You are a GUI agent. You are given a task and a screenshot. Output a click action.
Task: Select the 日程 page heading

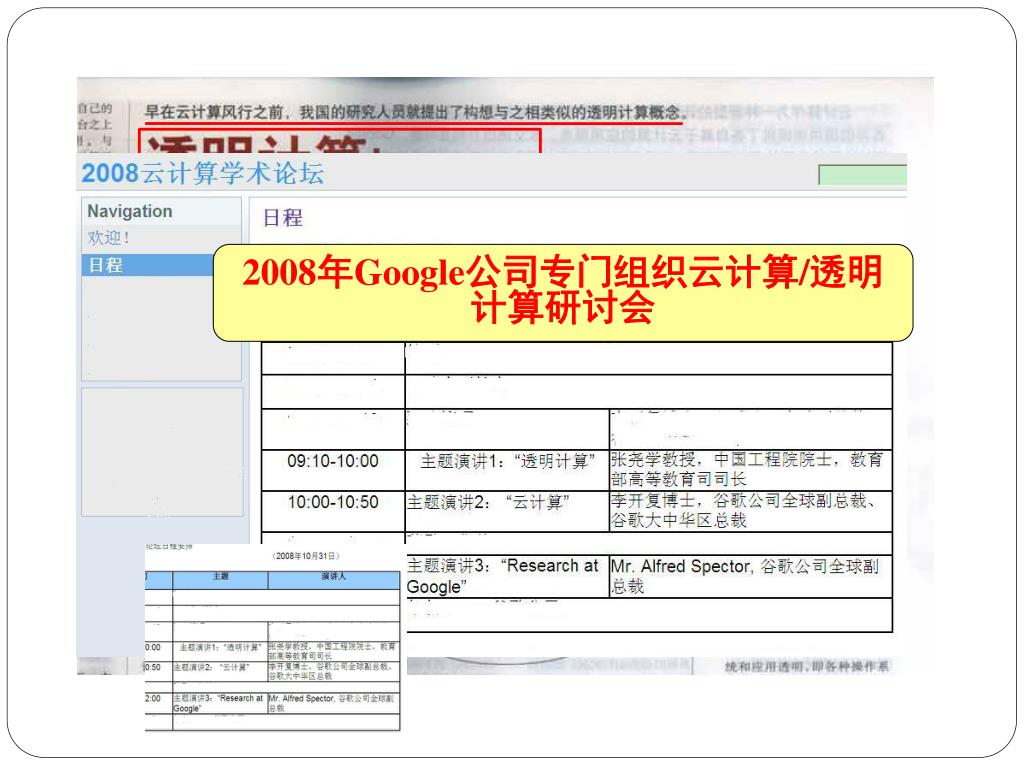283,217
